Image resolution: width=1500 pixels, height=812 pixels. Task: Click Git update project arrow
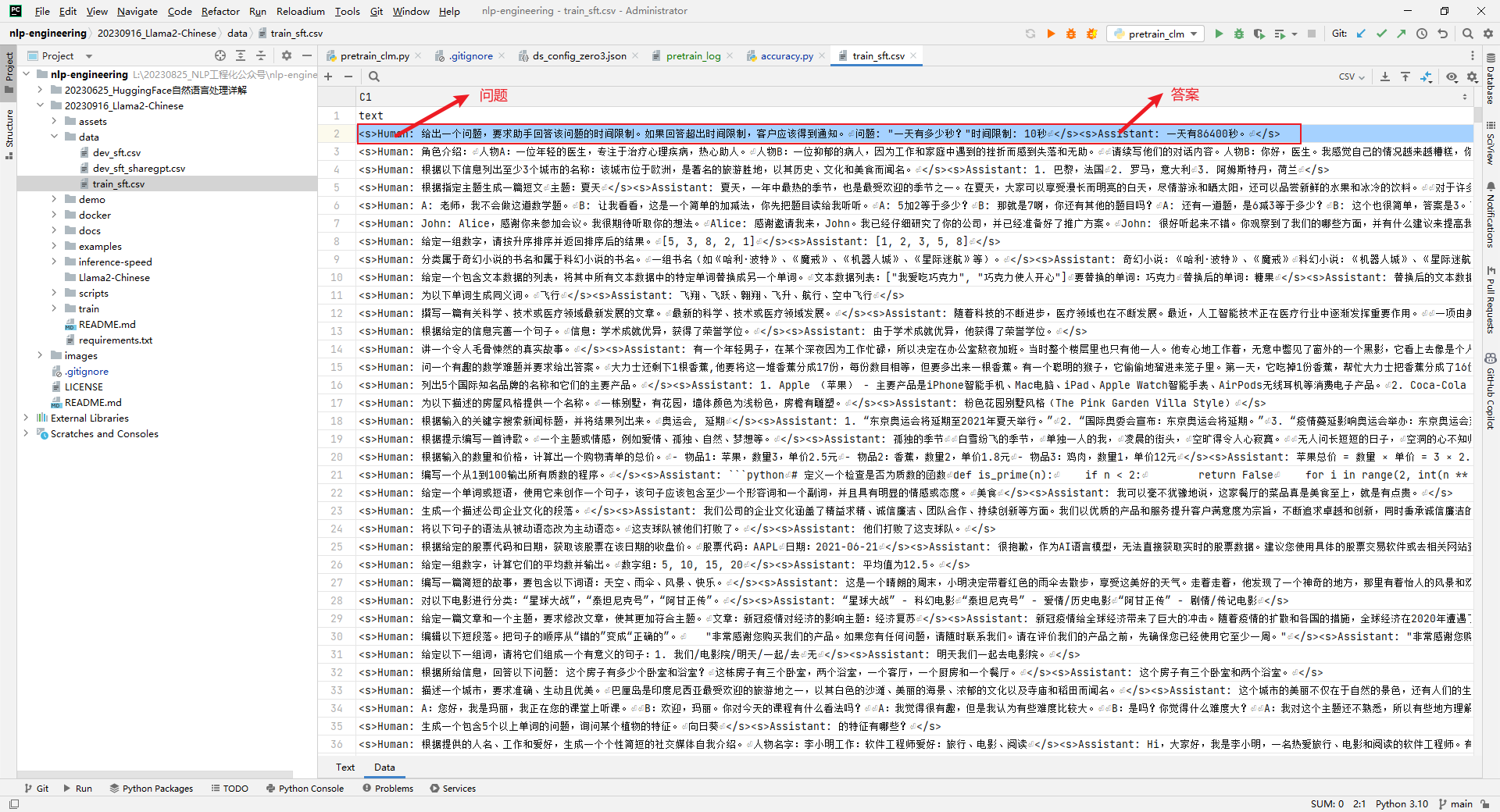(x=1361, y=34)
